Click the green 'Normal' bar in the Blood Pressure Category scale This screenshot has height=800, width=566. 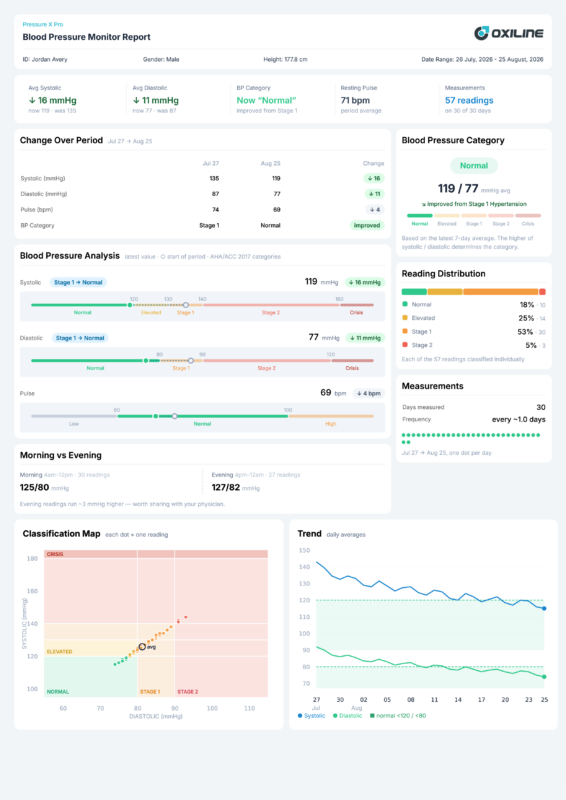tap(420, 216)
